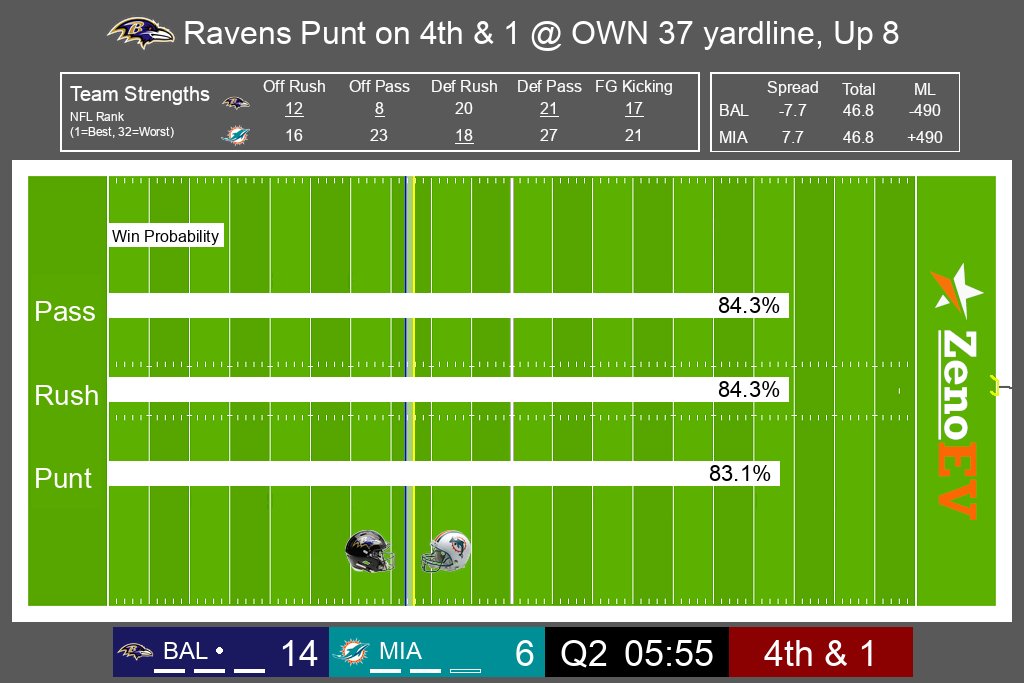
Task: Click Dolphins Def Rush rank 18
Action: point(464,136)
